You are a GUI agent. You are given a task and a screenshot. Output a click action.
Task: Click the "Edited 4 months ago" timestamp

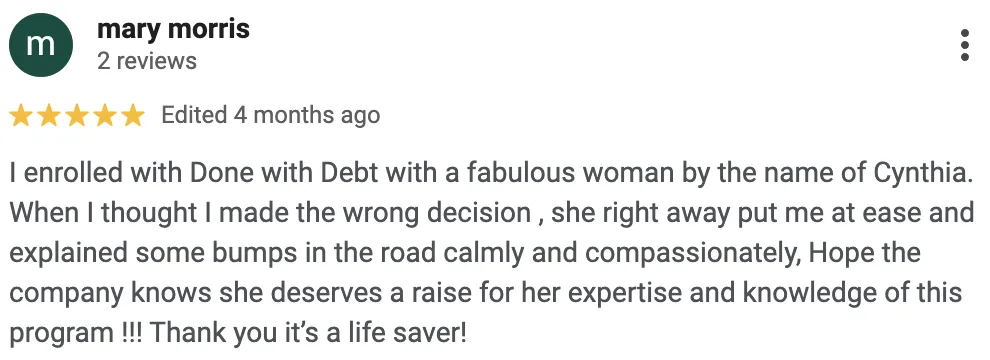click(x=271, y=116)
